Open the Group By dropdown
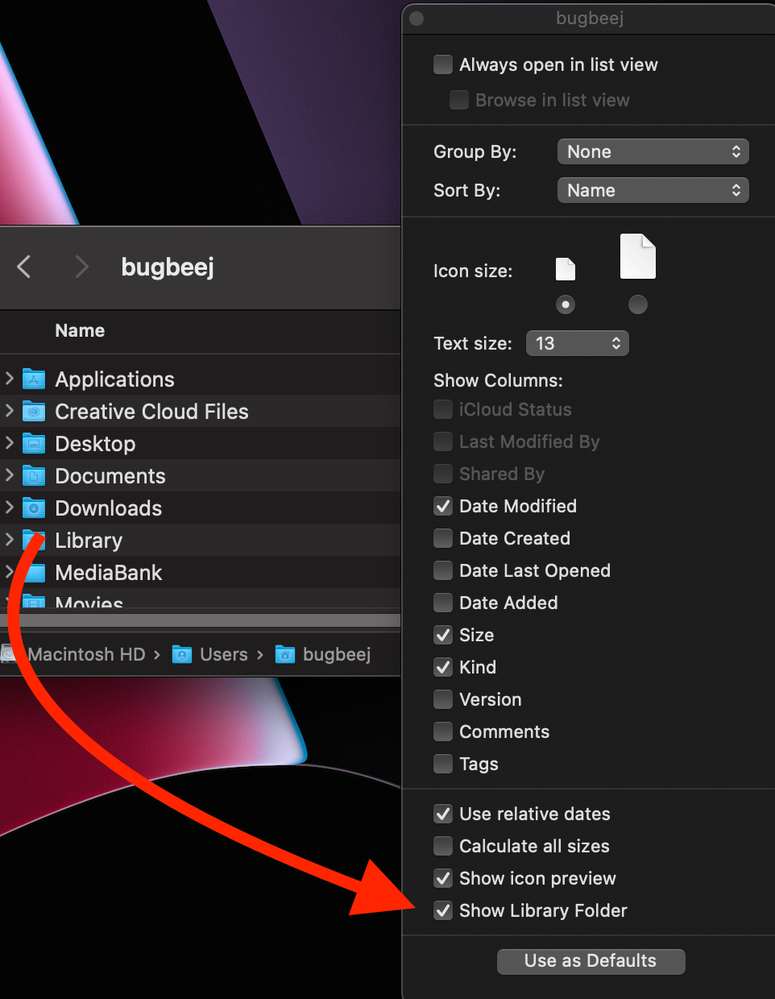The height and width of the screenshot is (999, 775). click(653, 152)
